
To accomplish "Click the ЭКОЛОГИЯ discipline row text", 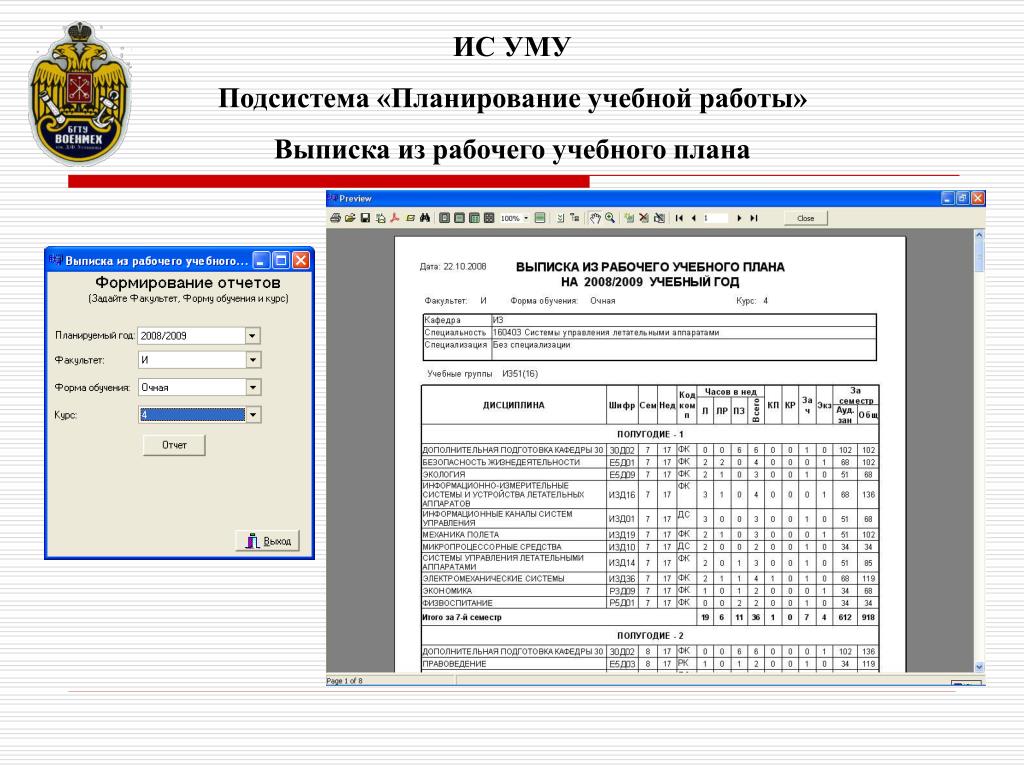I will (x=444, y=475).
